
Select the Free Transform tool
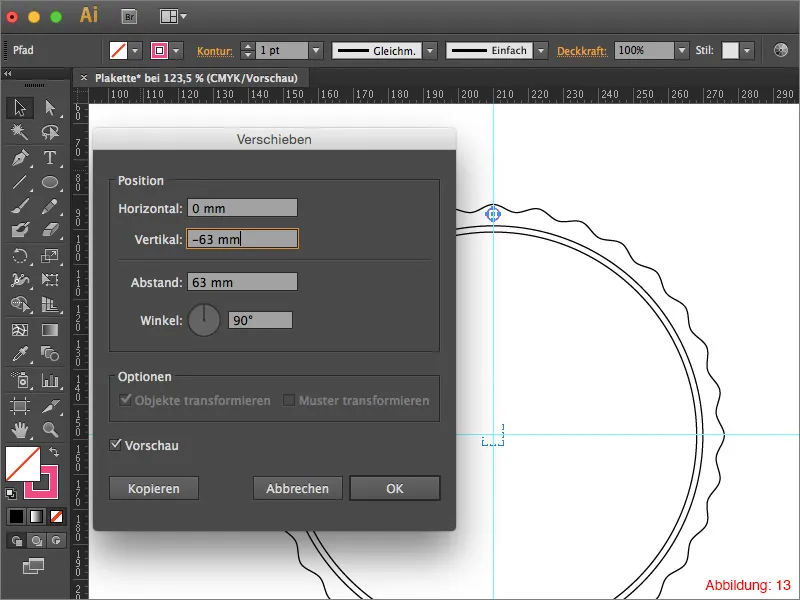[50, 280]
